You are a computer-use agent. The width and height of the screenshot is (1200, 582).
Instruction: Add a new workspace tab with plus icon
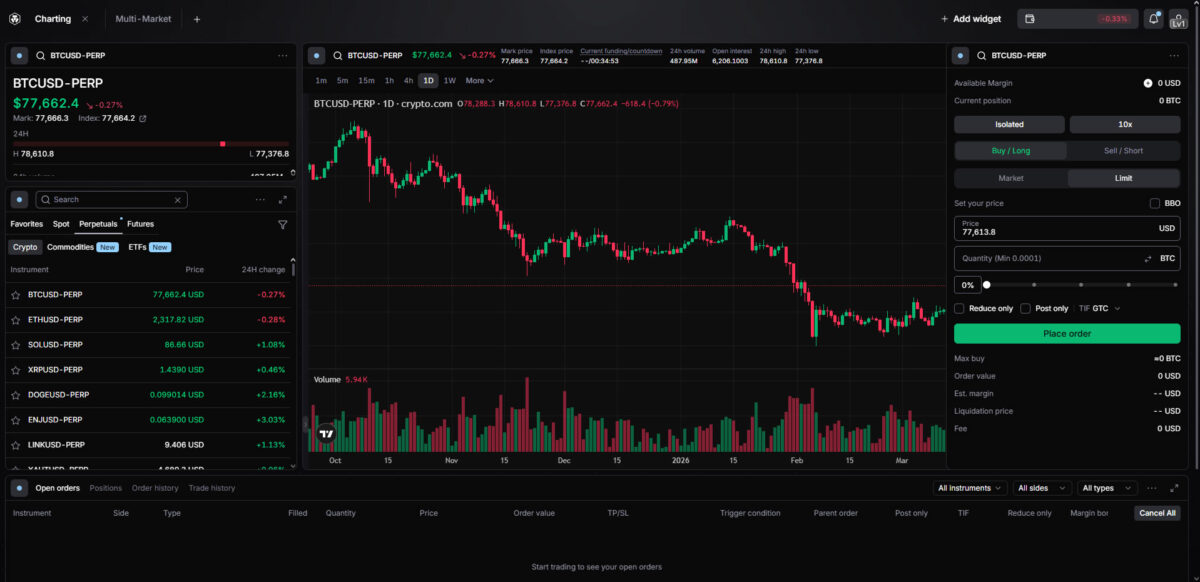point(196,19)
